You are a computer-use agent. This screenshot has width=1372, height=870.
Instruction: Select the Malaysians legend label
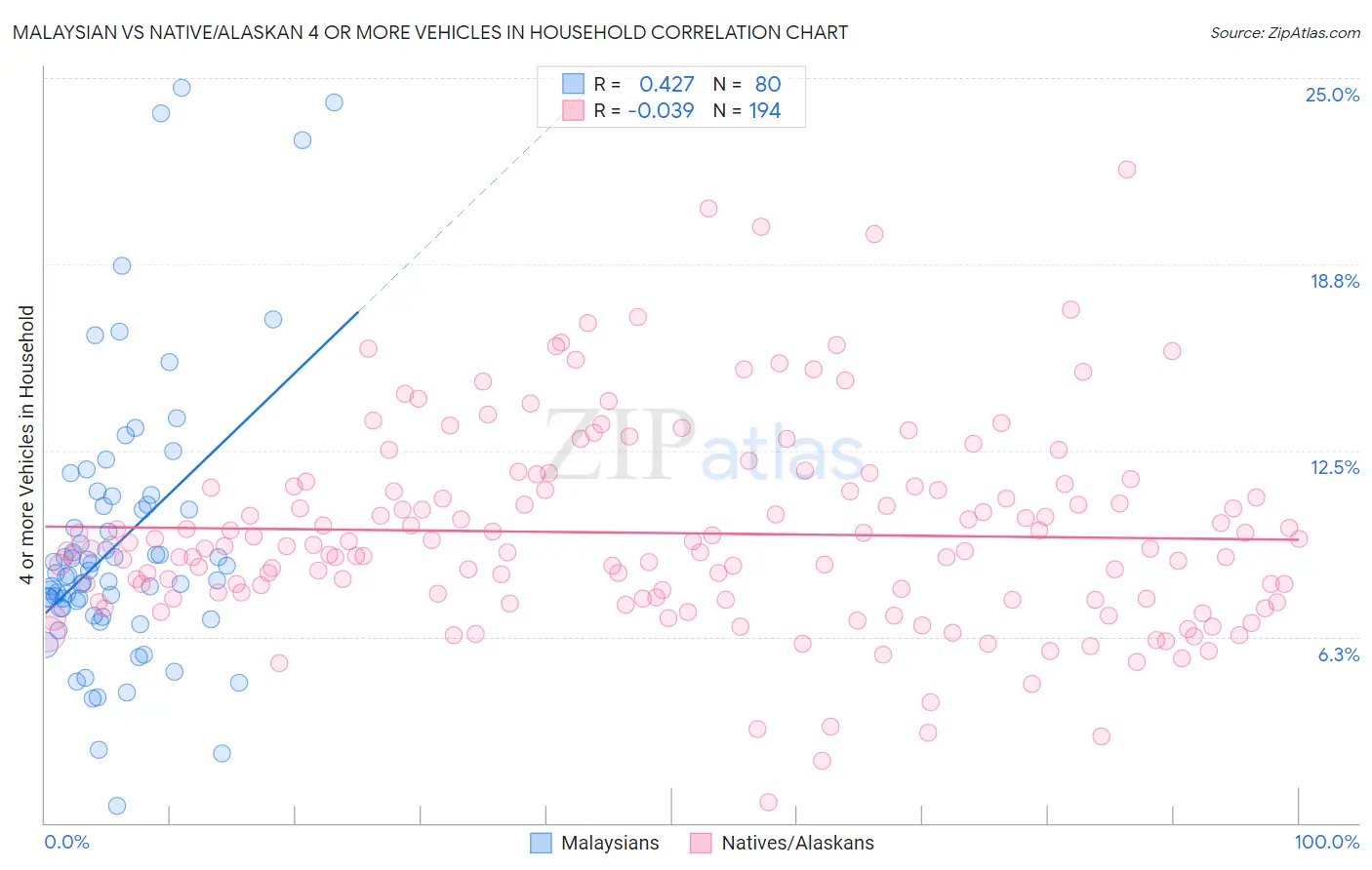pos(610,843)
